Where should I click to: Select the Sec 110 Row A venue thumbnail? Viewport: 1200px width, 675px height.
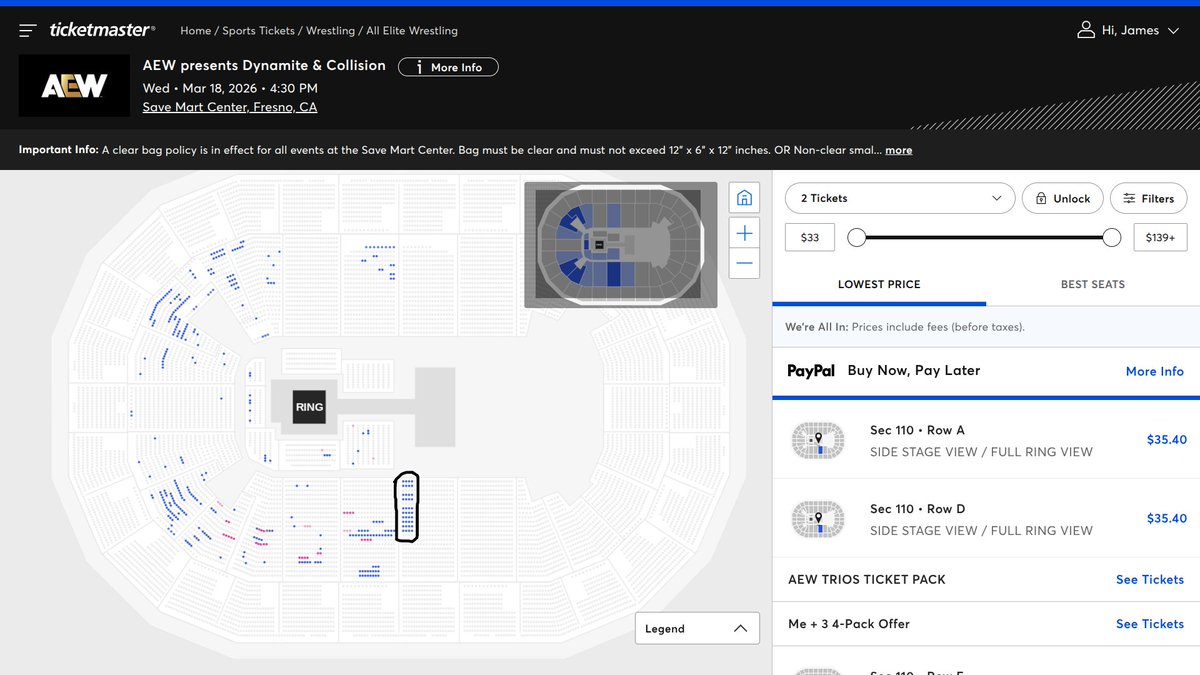point(818,440)
